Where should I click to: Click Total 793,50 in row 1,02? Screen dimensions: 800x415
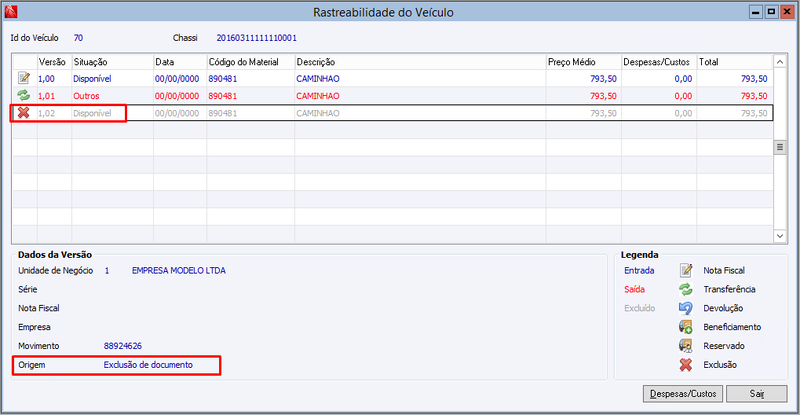click(x=754, y=113)
